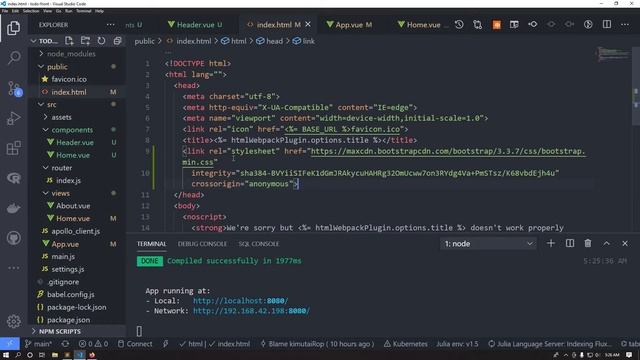
Task: Collapse the router folder
Action: click(x=77, y=168)
